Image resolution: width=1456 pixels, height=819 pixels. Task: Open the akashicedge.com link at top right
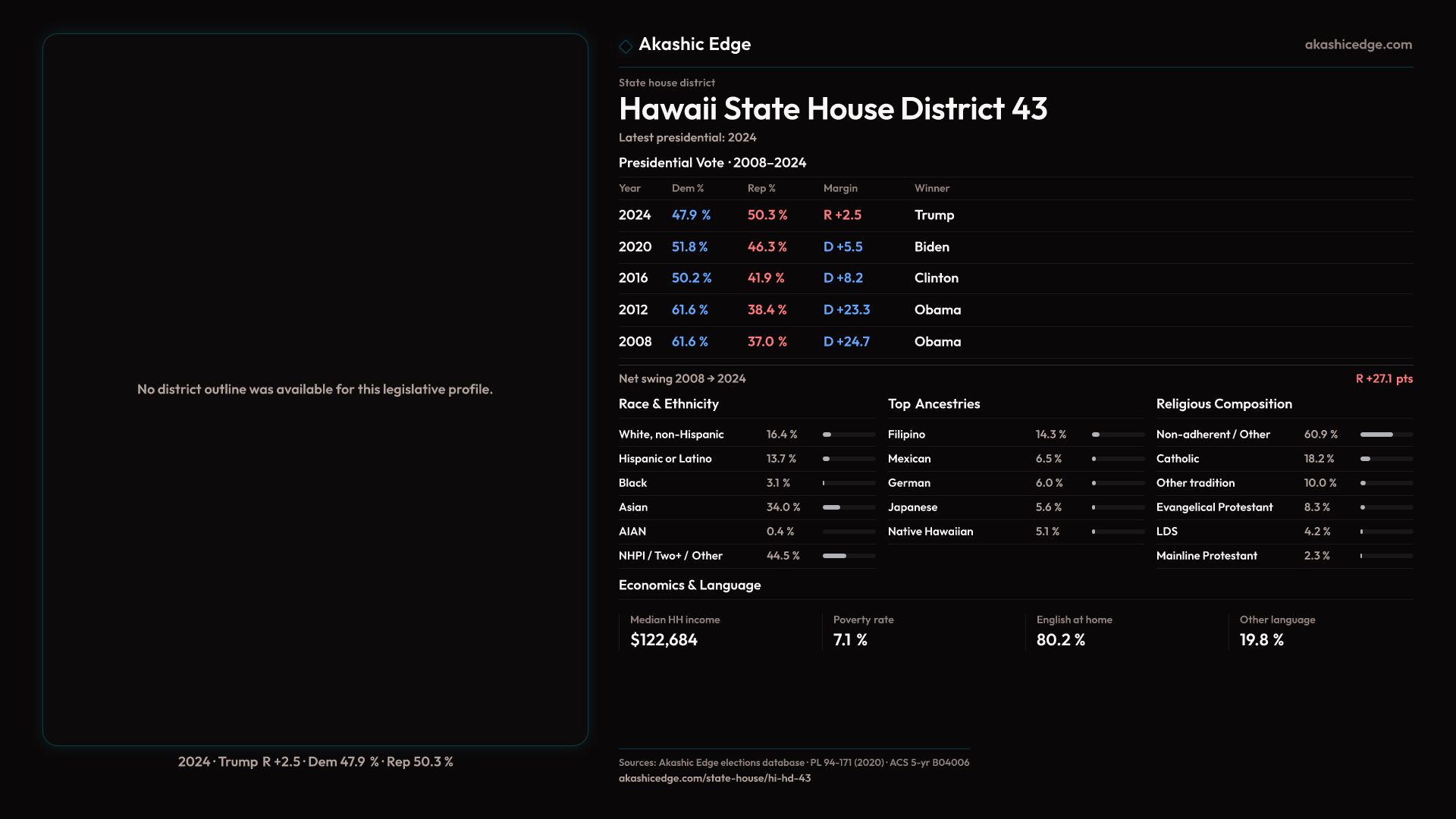(x=1357, y=45)
